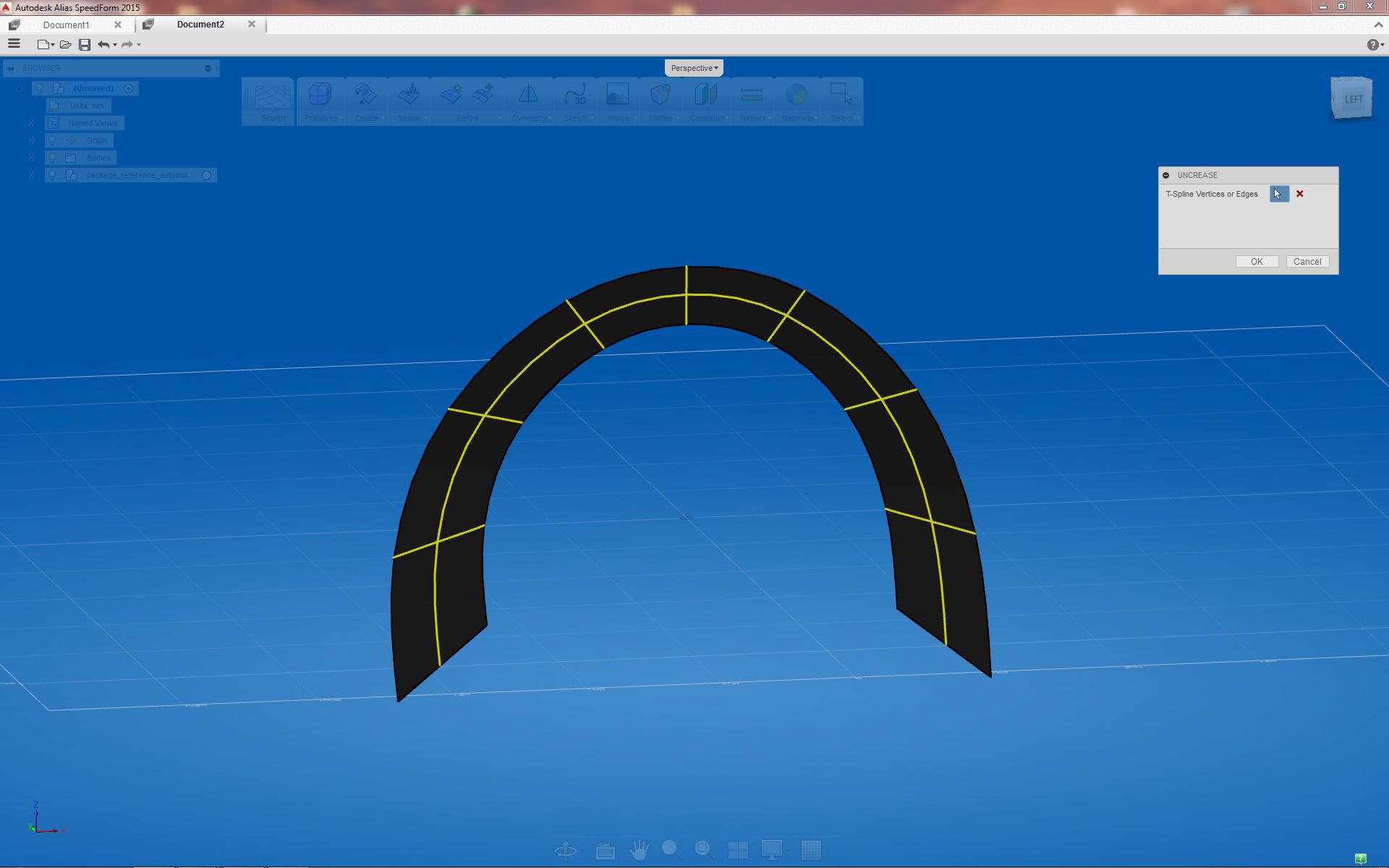Viewport: 1389px width, 868px height.
Task: Select the 3D Sketch tool
Action: point(576,95)
